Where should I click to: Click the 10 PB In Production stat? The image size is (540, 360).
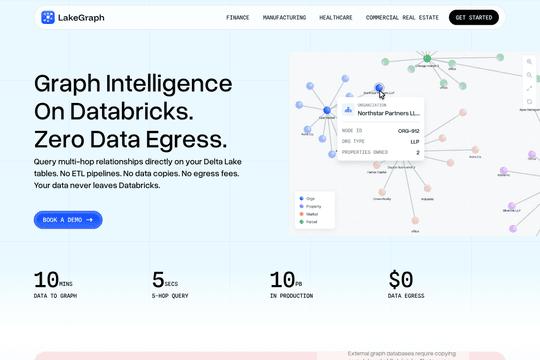click(x=291, y=284)
